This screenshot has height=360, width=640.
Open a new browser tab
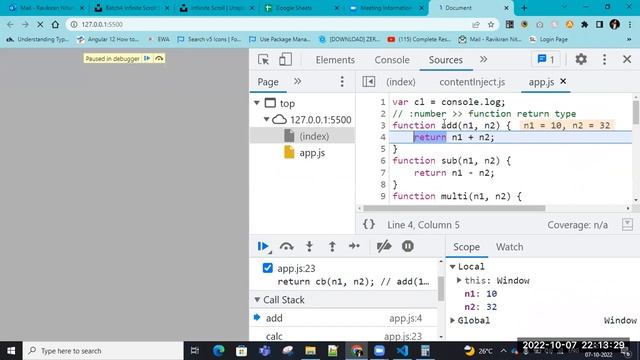click(x=524, y=8)
